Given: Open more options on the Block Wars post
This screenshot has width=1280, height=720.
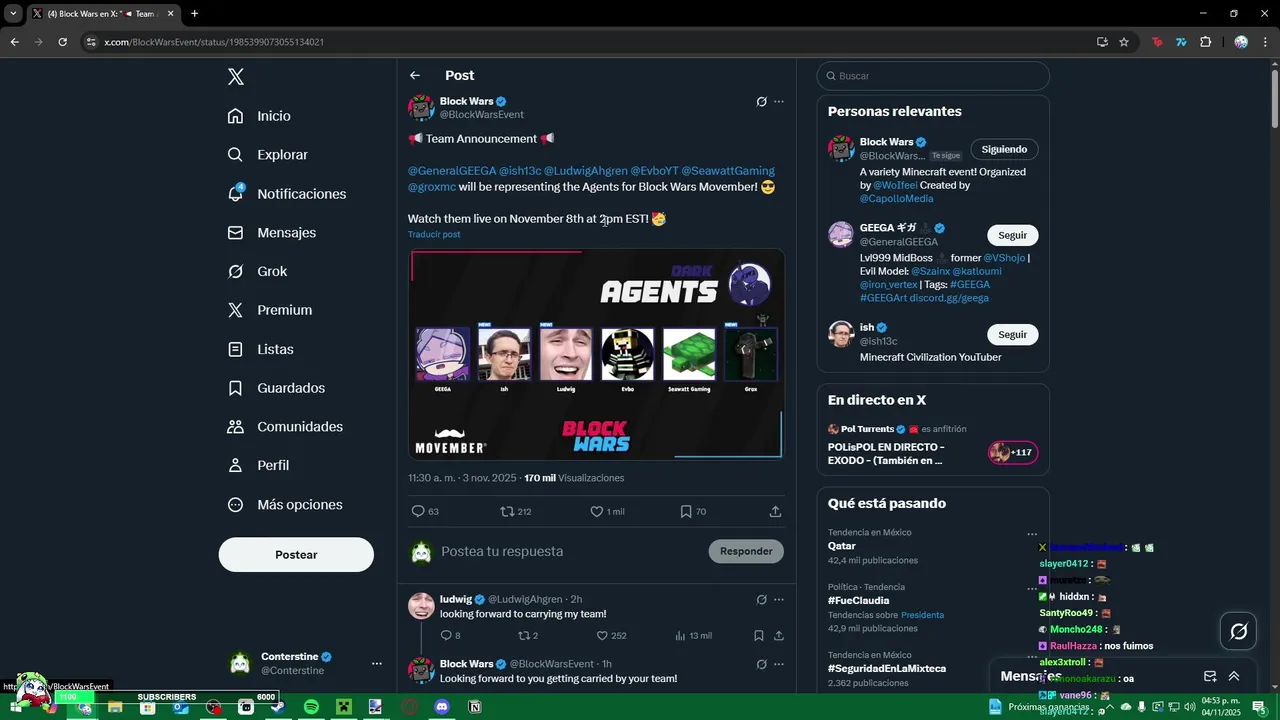Looking at the screenshot, I should click(x=779, y=102).
